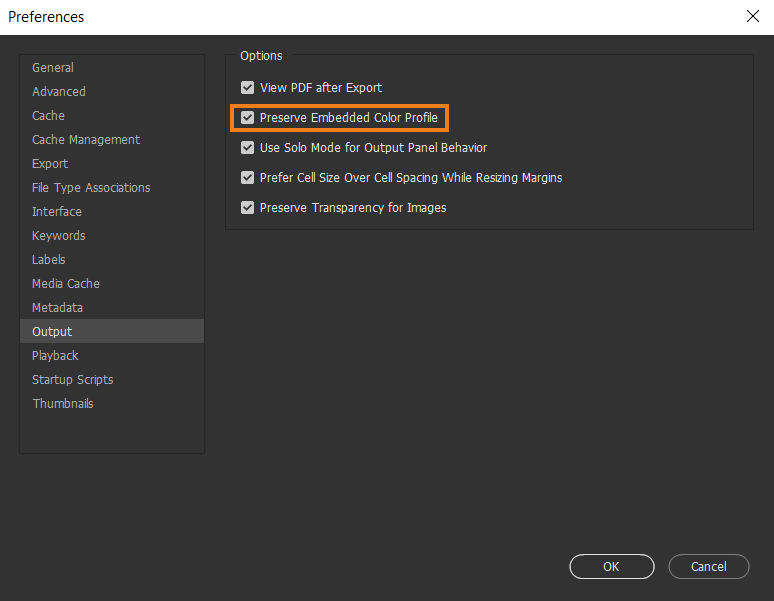Select the highlighted Output category
The image size is (774, 601).
click(x=112, y=331)
